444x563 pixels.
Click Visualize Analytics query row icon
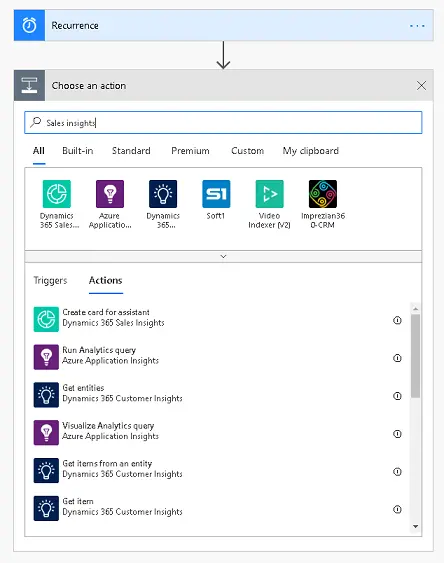tap(46, 433)
